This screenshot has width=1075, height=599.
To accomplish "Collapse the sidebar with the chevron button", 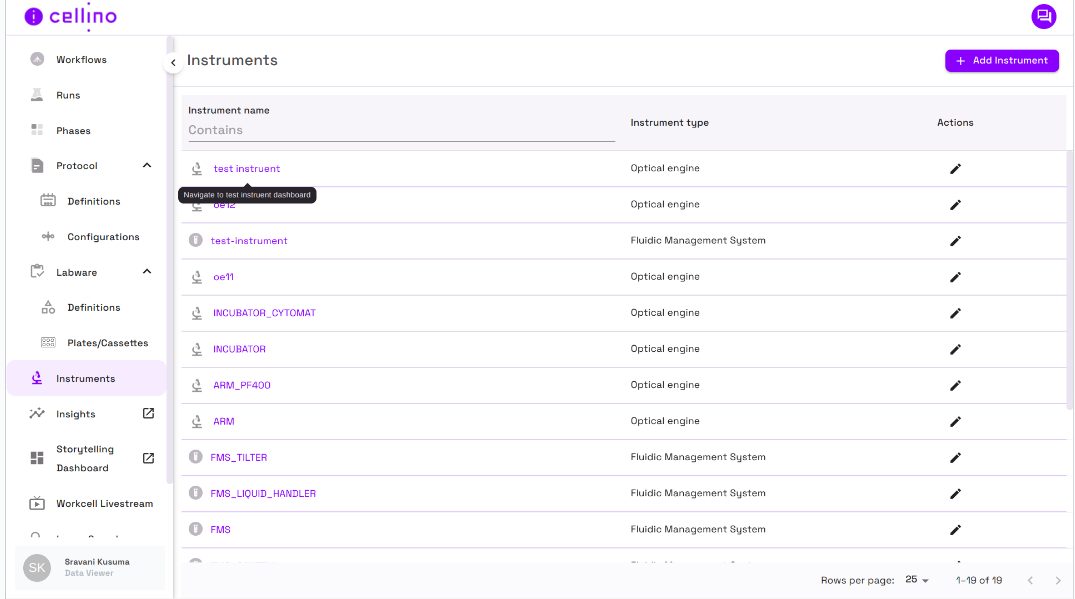I will click(x=172, y=63).
